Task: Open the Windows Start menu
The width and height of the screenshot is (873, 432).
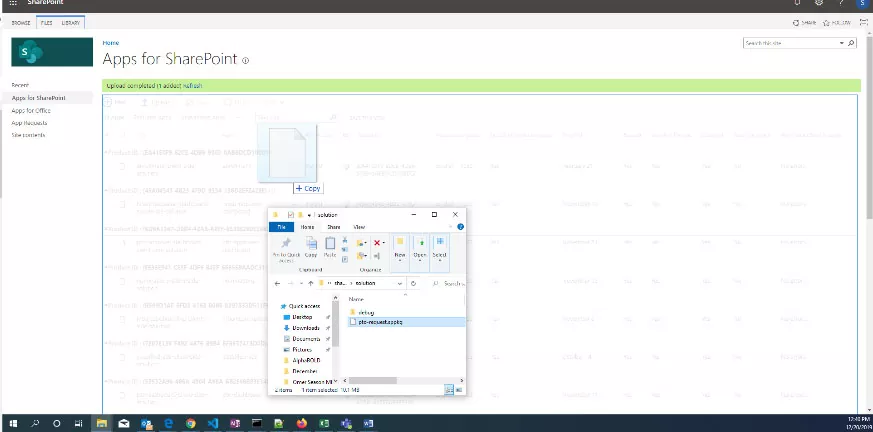Action: pyautogui.click(x=13, y=423)
